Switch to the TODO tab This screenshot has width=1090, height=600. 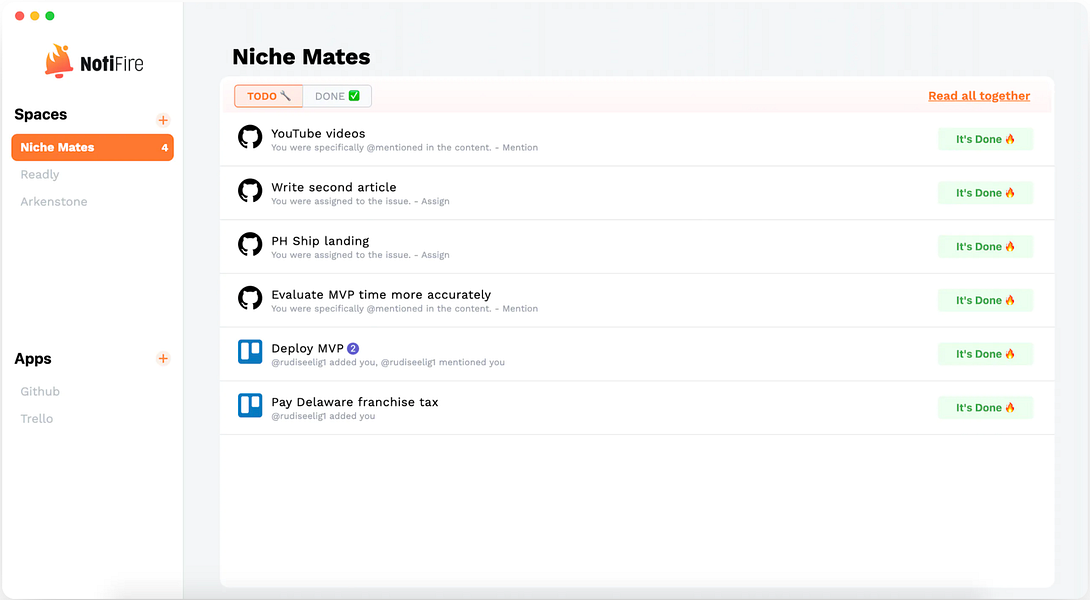[x=268, y=96]
